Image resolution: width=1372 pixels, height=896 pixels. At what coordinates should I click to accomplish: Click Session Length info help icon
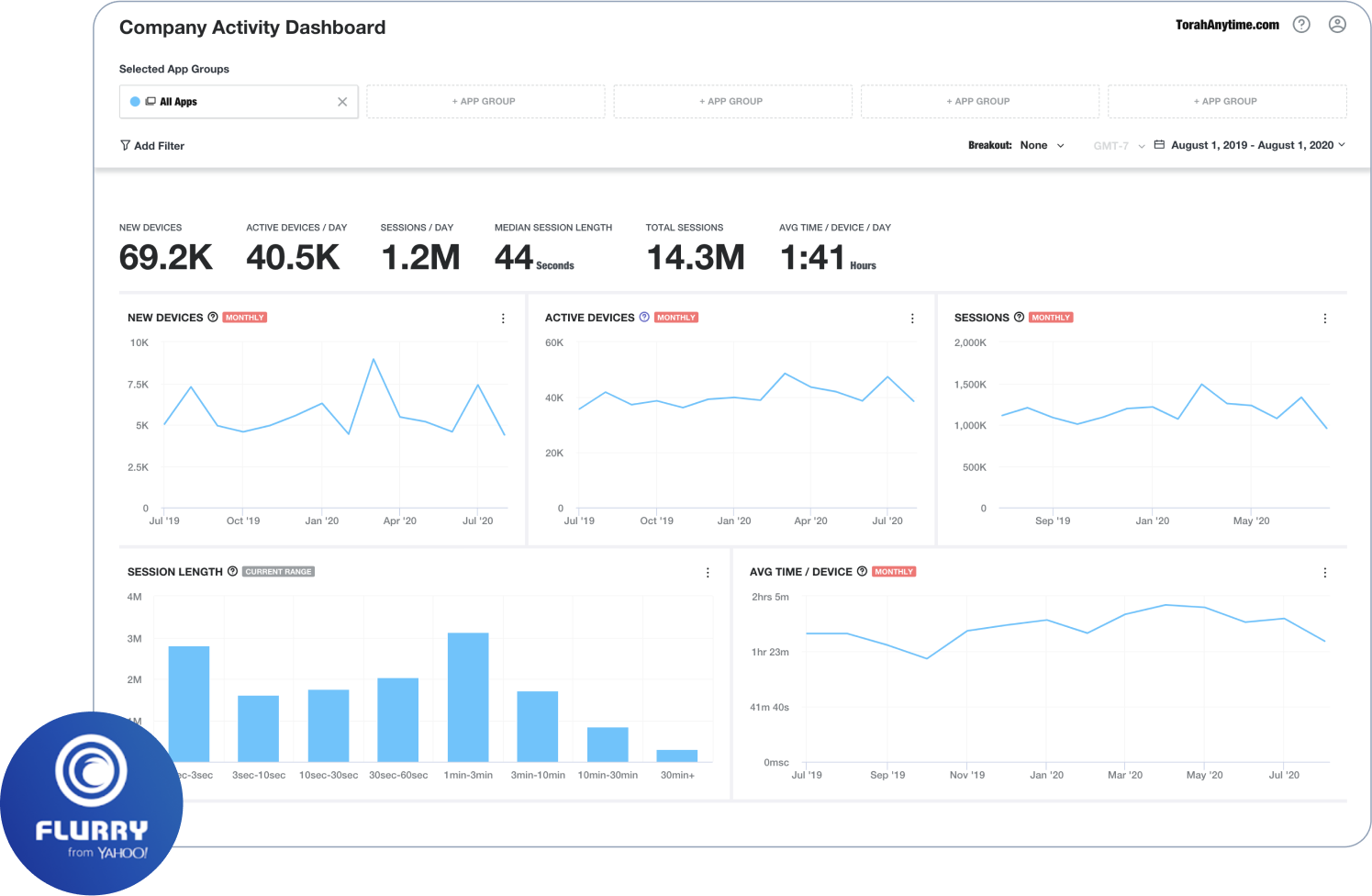tap(232, 571)
